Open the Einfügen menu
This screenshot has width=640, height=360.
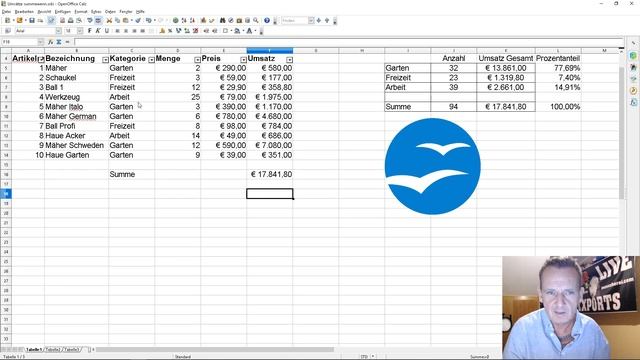(62, 11)
